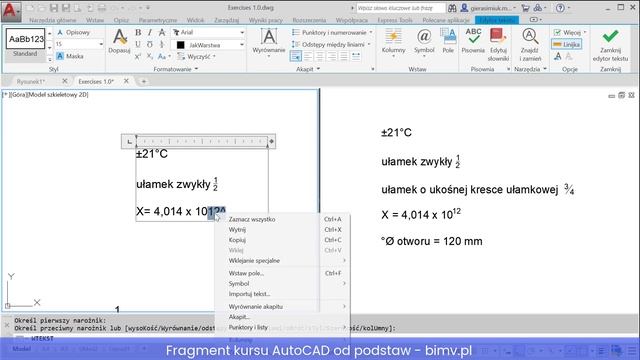Open the Wyrównanie justification button

[269, 42]
